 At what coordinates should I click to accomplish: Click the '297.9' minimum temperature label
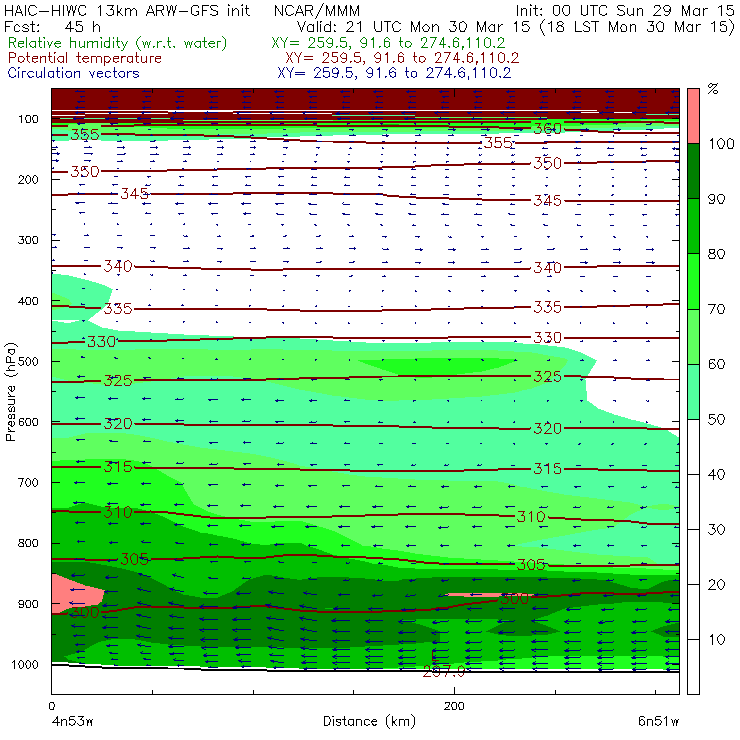444,672
